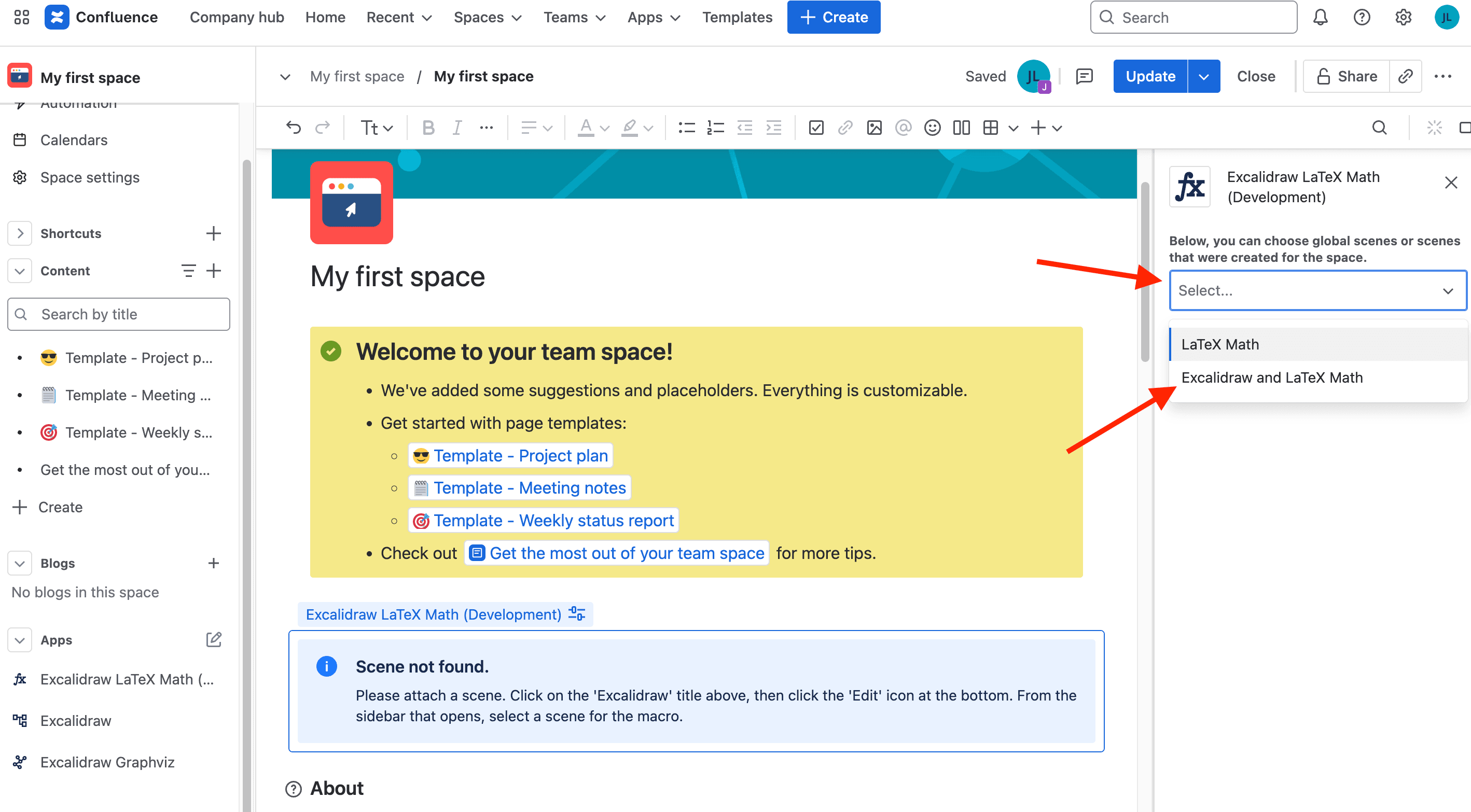
Task: Click the Search by title field
Action: coord(119,314)
